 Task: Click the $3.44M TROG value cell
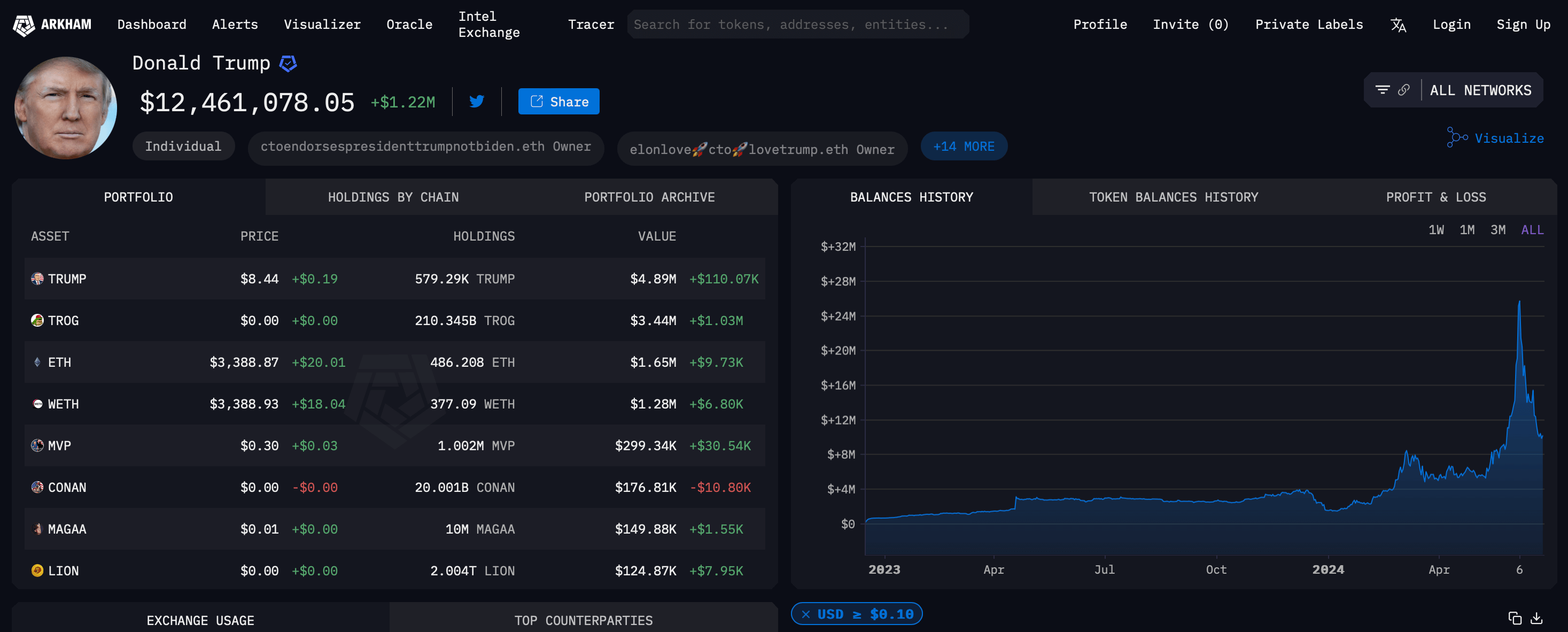pos(653,321)
